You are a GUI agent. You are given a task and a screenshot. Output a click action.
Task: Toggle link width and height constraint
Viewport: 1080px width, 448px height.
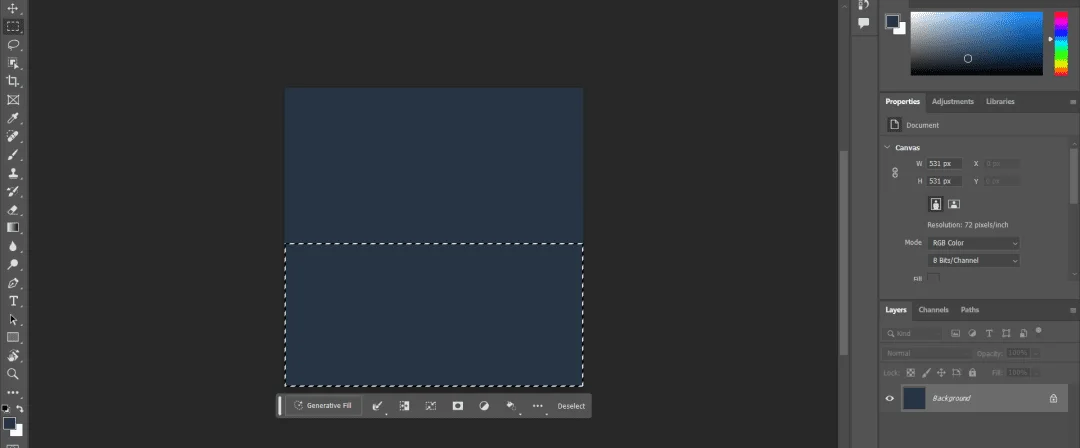coord(895,172)
